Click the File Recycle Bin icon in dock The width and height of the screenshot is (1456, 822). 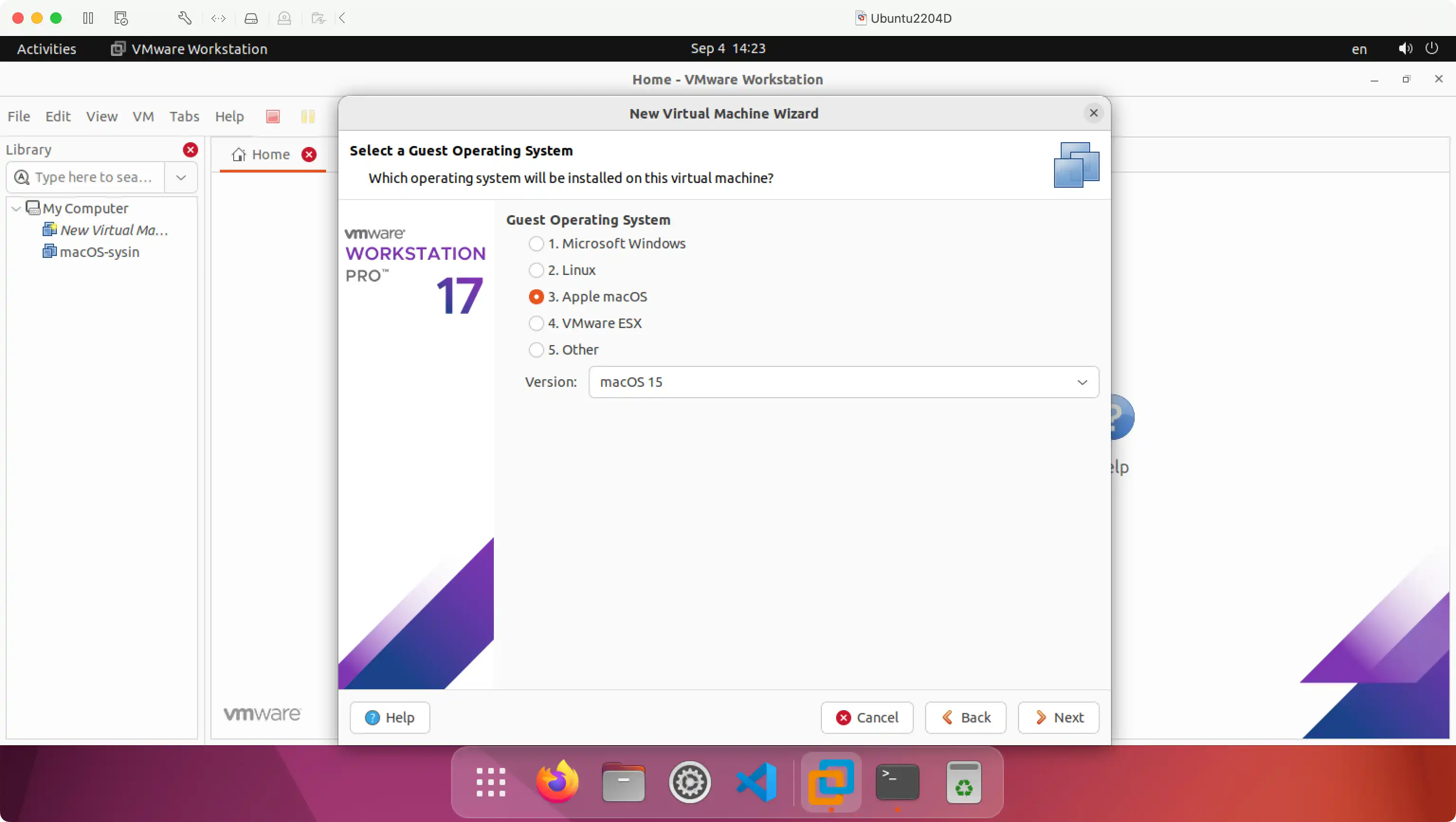pos(964,782)
